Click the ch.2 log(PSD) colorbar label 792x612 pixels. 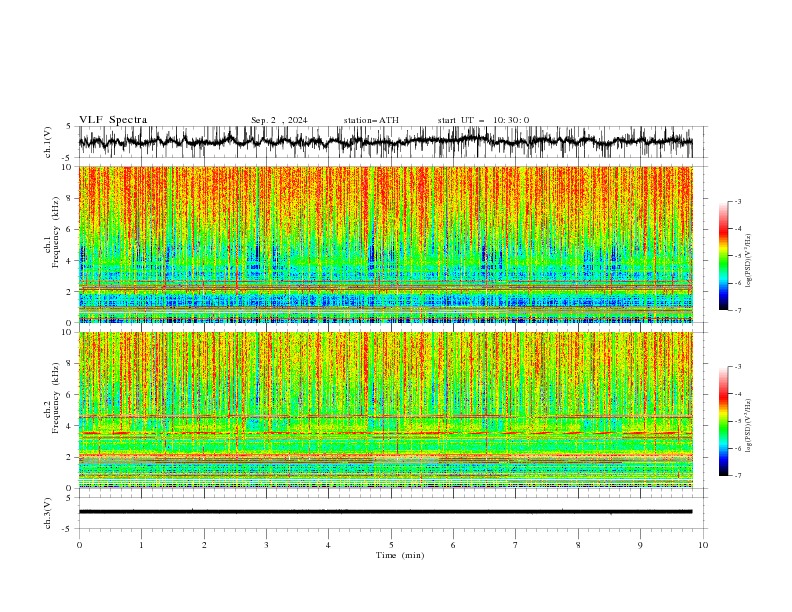(x=748, y=425)
